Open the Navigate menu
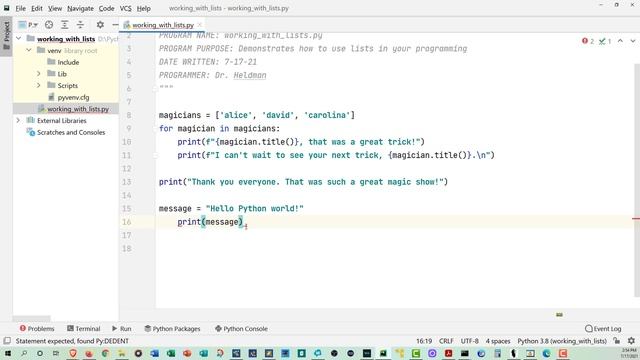The image size is (640, 360). [80, 8]
